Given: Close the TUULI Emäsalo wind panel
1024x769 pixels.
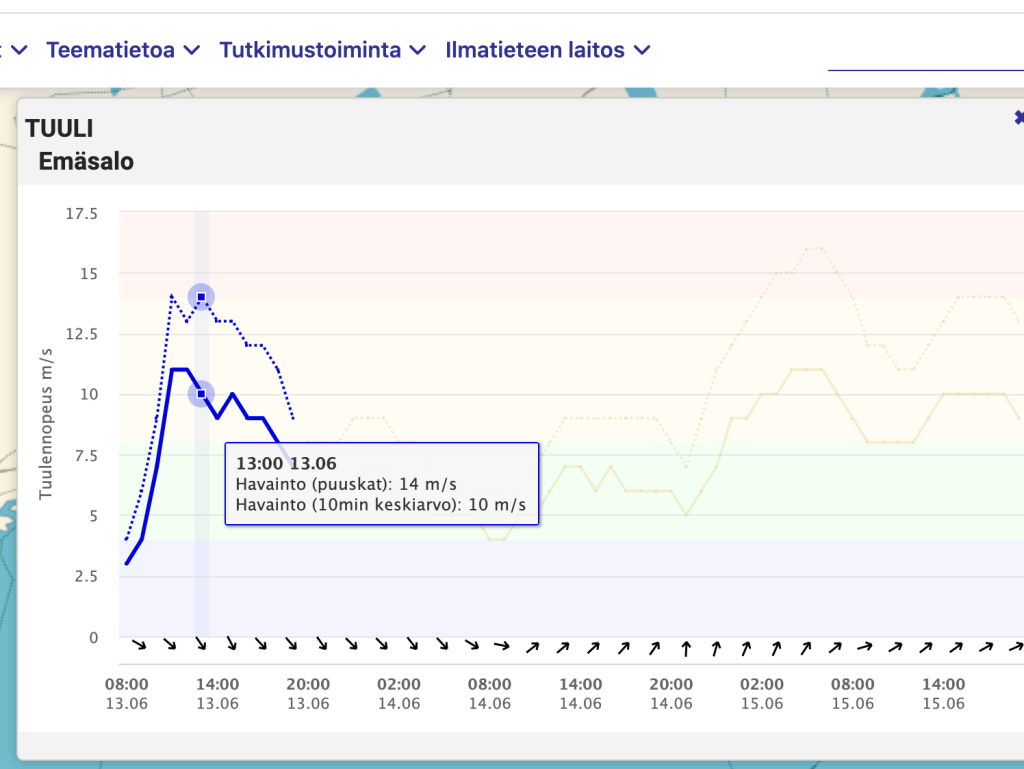Looking at the screenshot, I should tap(1018, 117).
